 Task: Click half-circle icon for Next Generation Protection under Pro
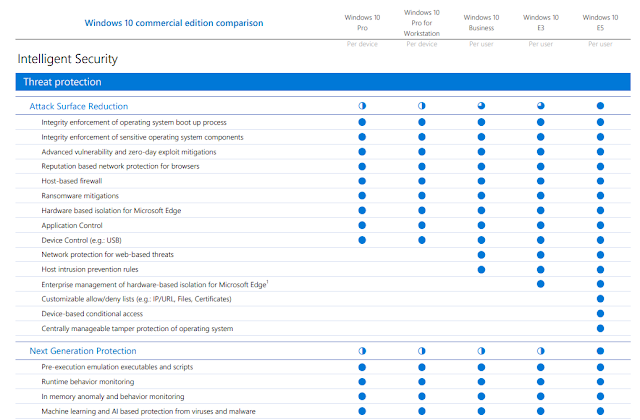click(x=362, y=351)
